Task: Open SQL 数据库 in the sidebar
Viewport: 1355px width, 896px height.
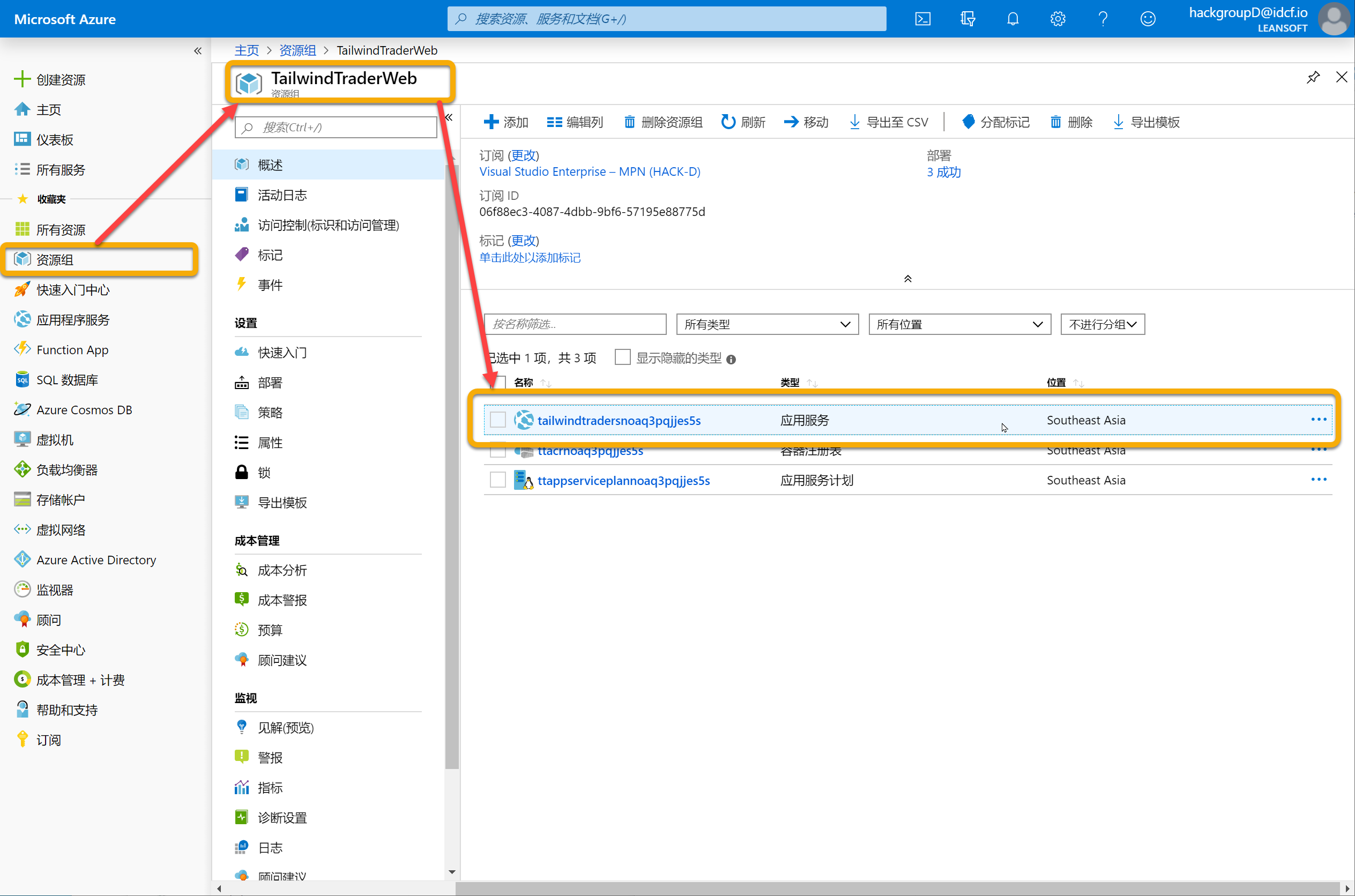Action: point(56,380)
